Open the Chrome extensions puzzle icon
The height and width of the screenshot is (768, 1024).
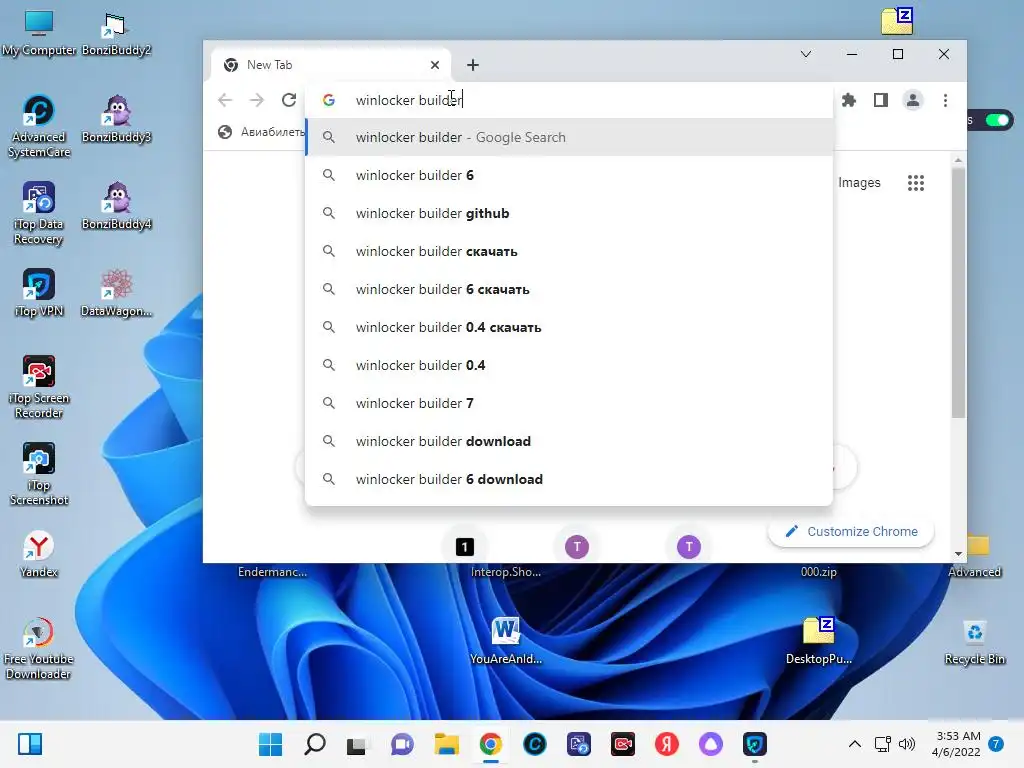[x=848, y=100]
